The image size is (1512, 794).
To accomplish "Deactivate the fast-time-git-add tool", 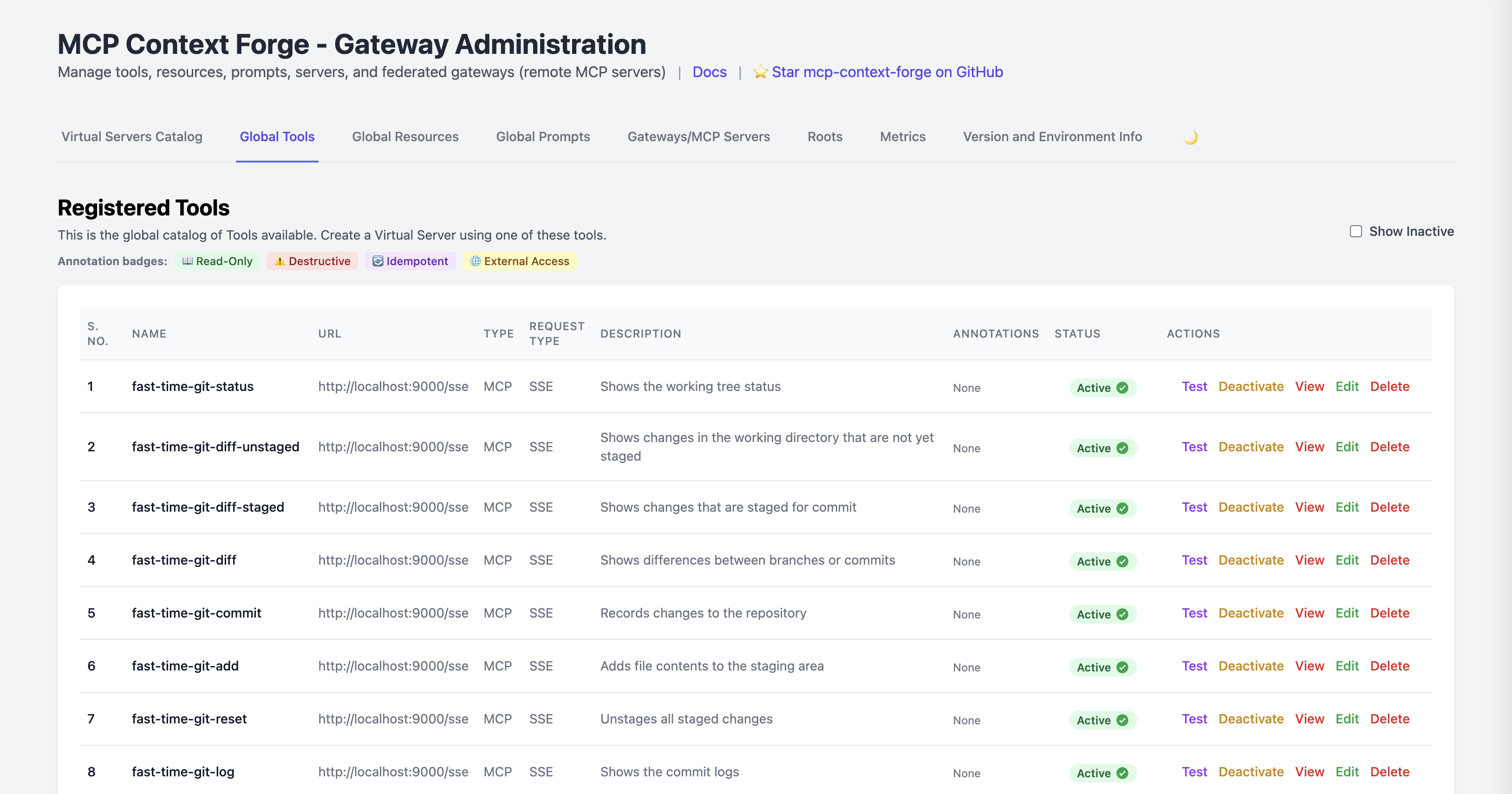I will pos(1251,665).
